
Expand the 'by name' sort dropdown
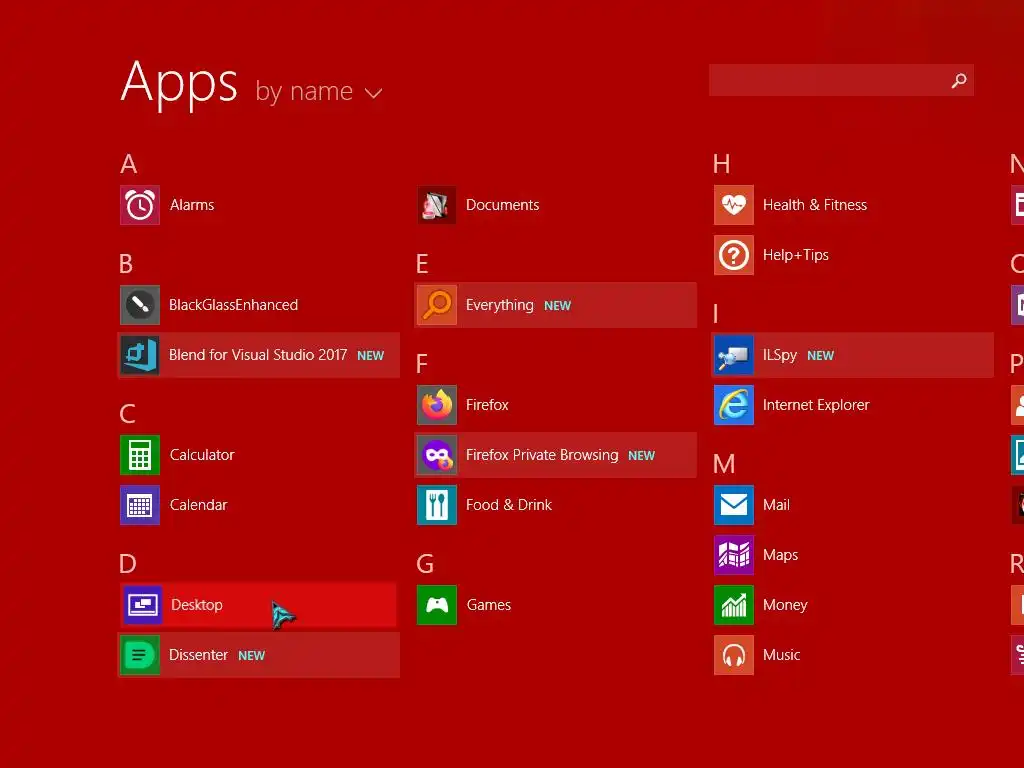coord(319,91)
